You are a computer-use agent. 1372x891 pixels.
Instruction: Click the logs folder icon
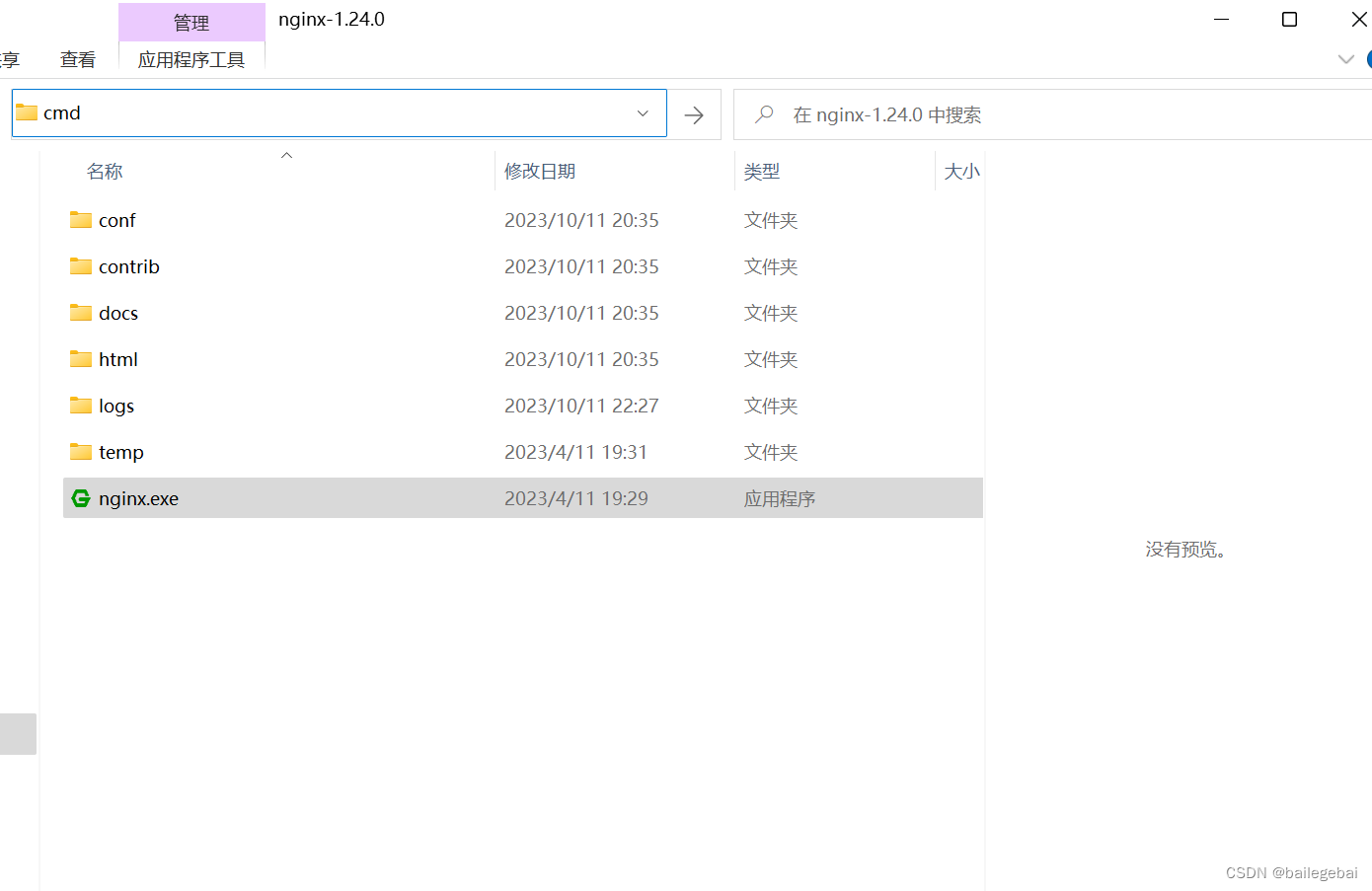[81, 406]
